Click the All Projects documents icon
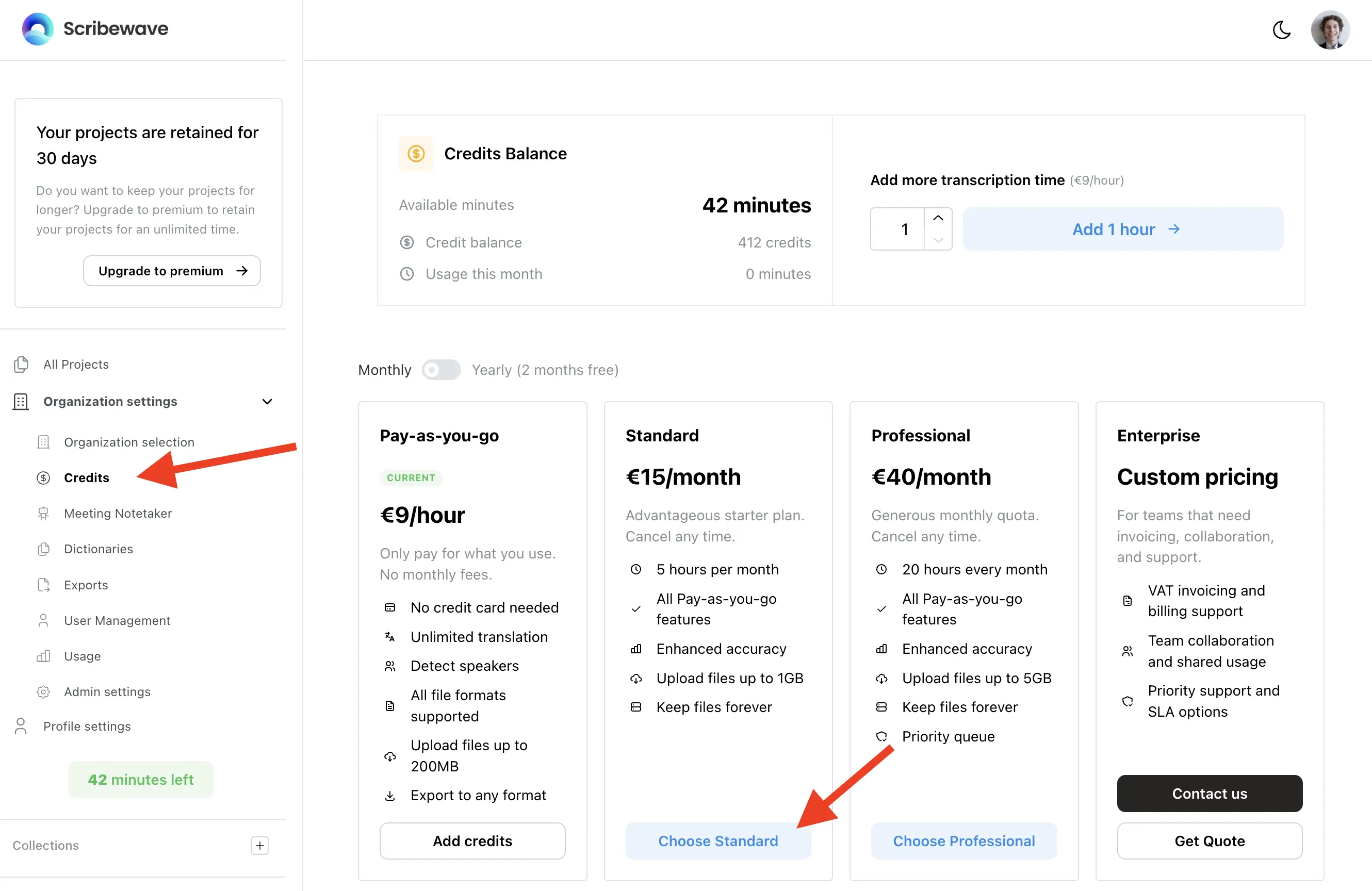 coord(21,364)
